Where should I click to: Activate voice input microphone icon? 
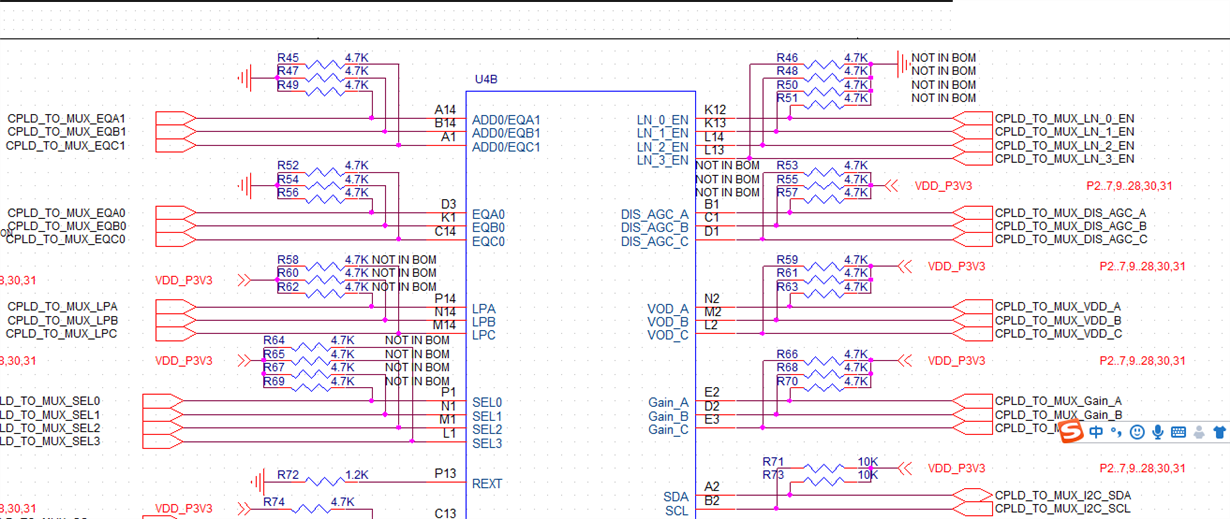point(1158,432)
